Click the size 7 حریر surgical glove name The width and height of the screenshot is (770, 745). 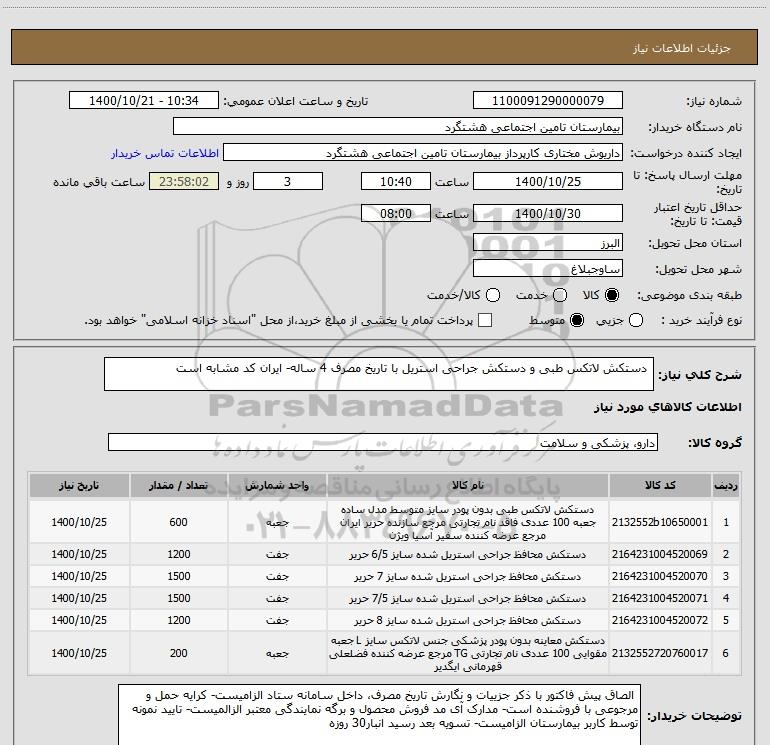tap(468, 577)
